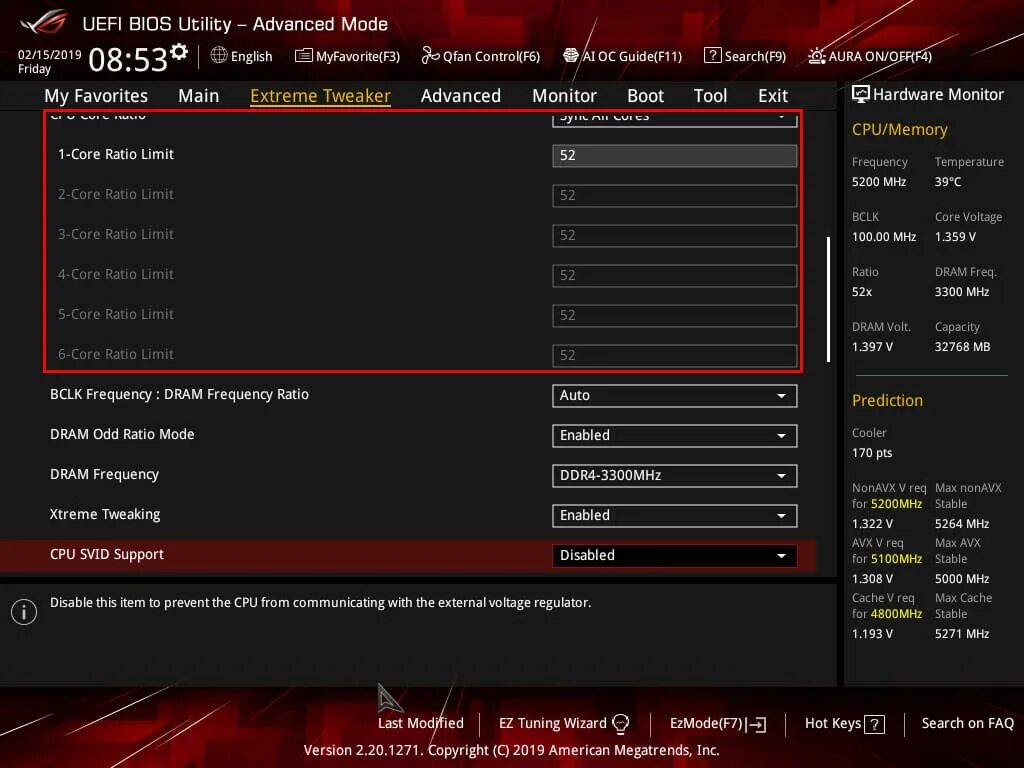Click the 2-Core Ratio Limit field
Screen dimensions: 1024x768
point(675,195)
